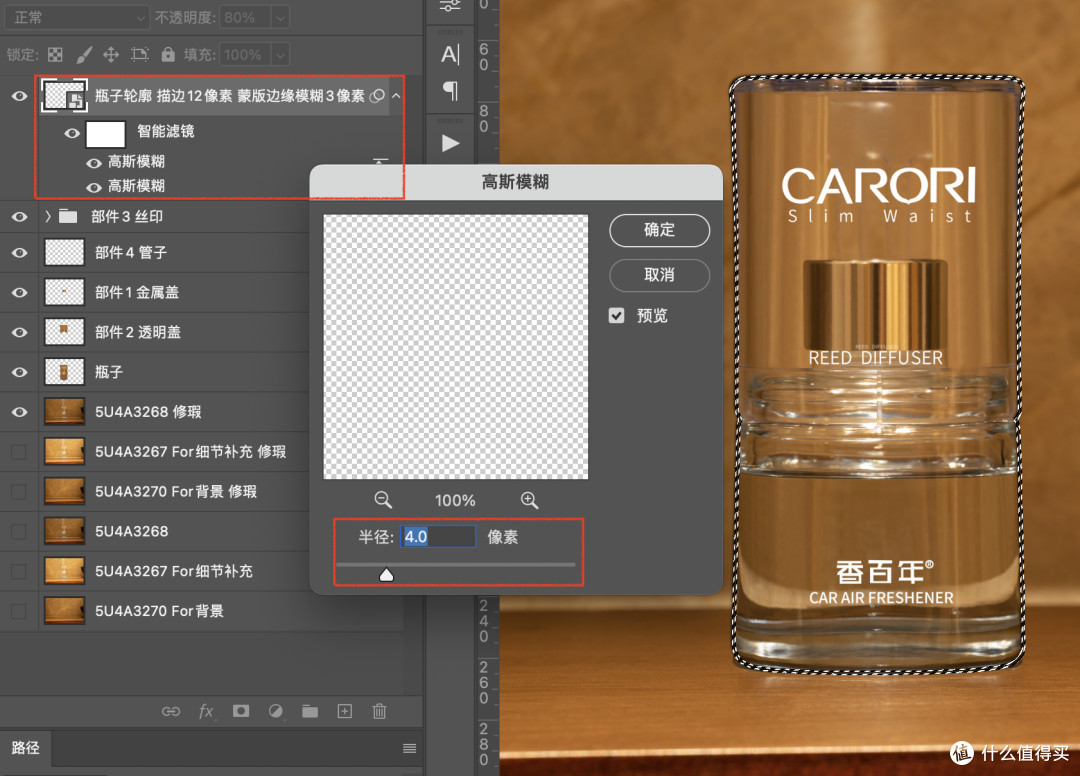Click 确定 in the Gaussian blur dialog
This screenshot has width=1080, height=776.
[659, 230]
